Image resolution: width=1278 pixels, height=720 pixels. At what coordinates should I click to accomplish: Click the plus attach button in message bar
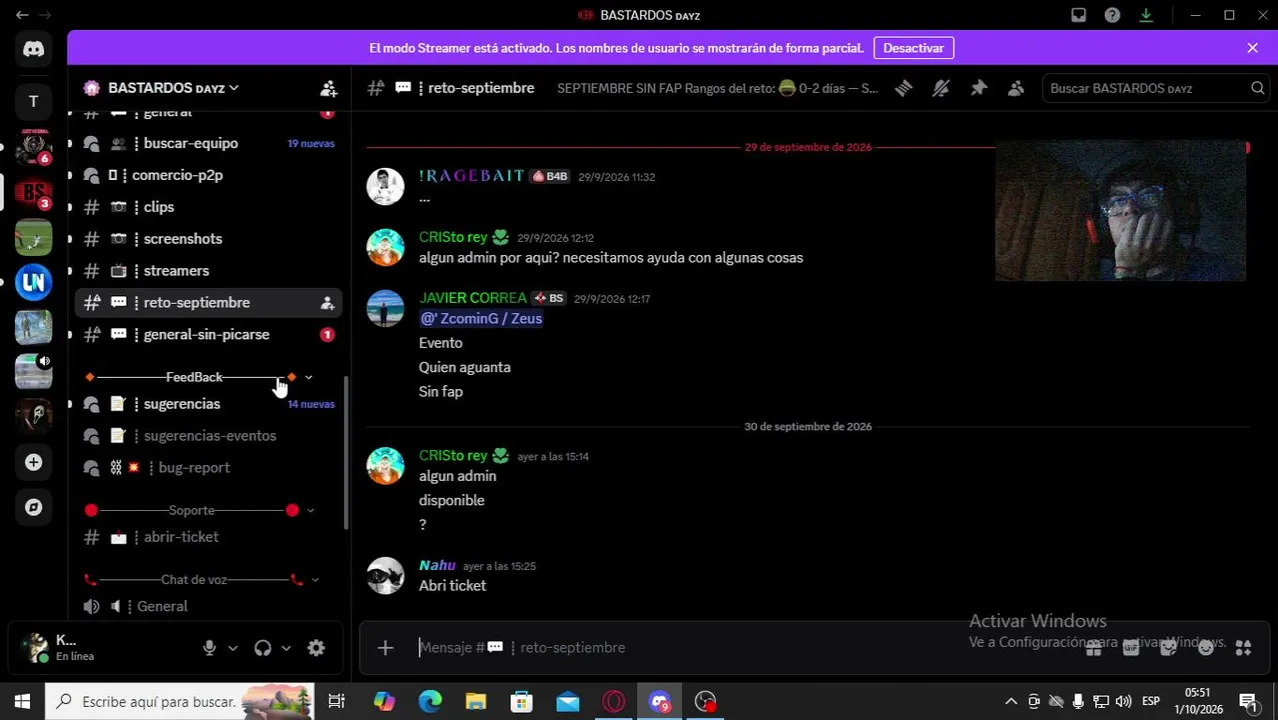[x=385, y=648]
